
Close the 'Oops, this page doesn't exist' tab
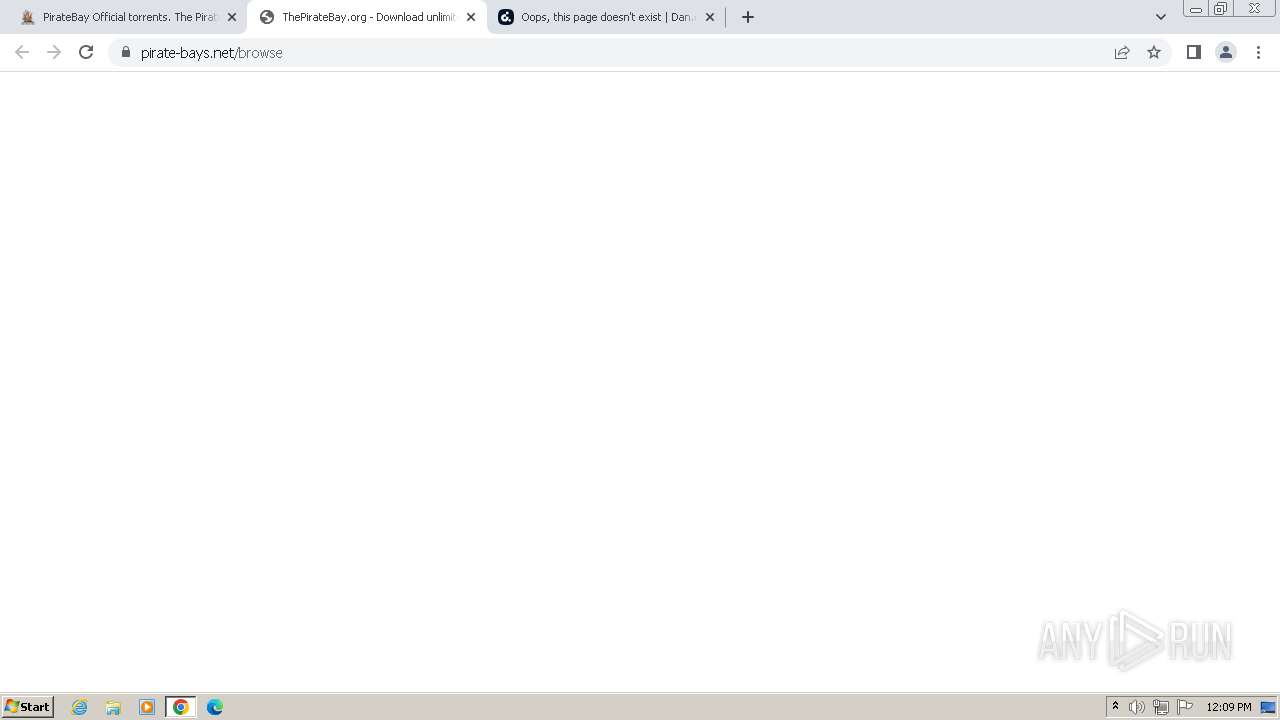coord(710,17)
